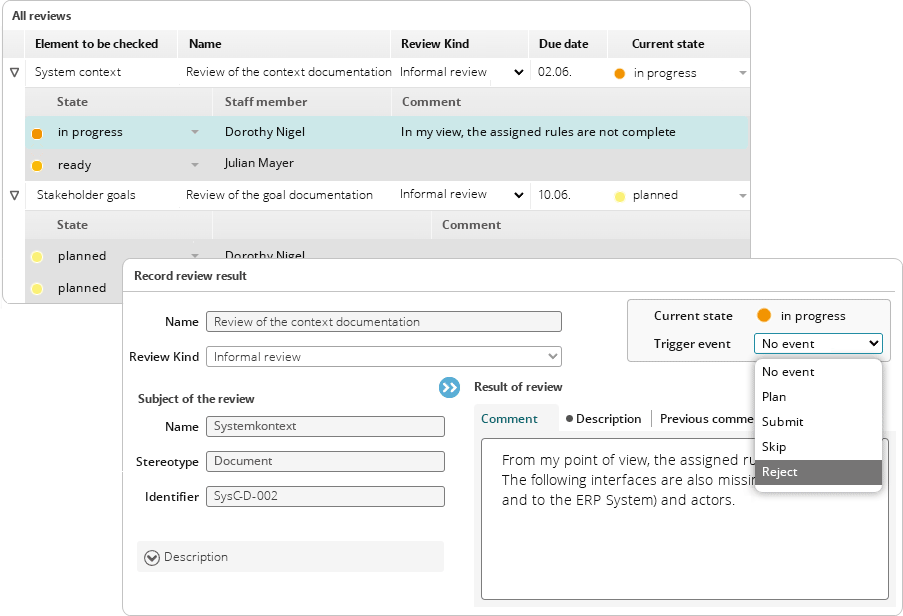Click orange Current state dot in dialog
This screenshot has height=616, width=903.
click(x=764, y=315)
